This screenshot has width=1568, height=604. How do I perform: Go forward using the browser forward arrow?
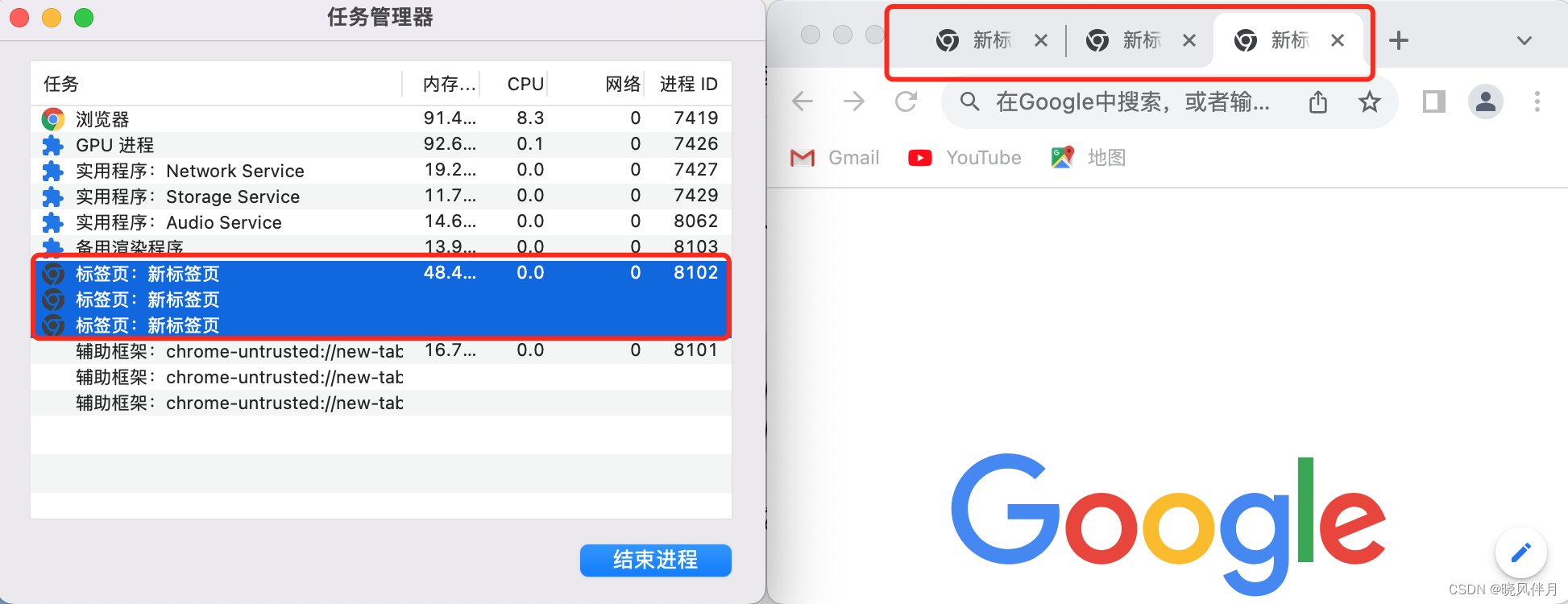click(x=854, y=101)
